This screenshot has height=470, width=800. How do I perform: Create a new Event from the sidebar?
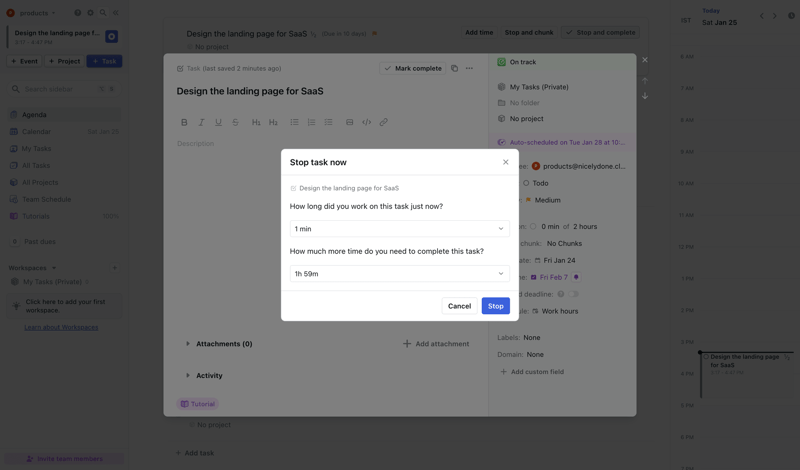tap(24, 61)
